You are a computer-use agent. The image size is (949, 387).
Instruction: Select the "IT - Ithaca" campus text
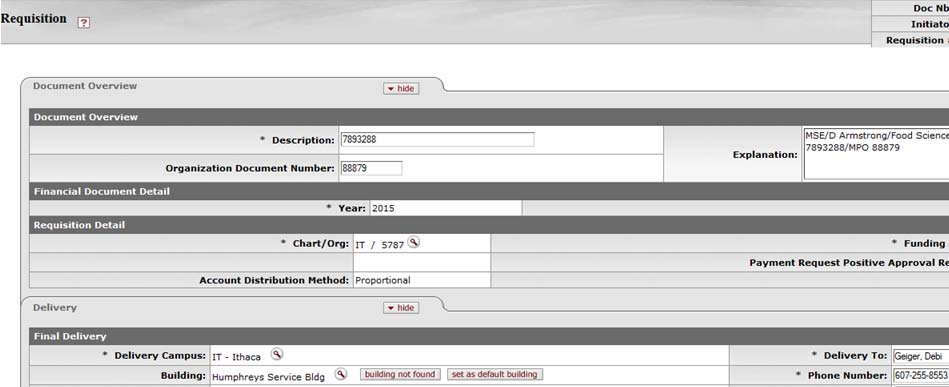click(237, 357)
